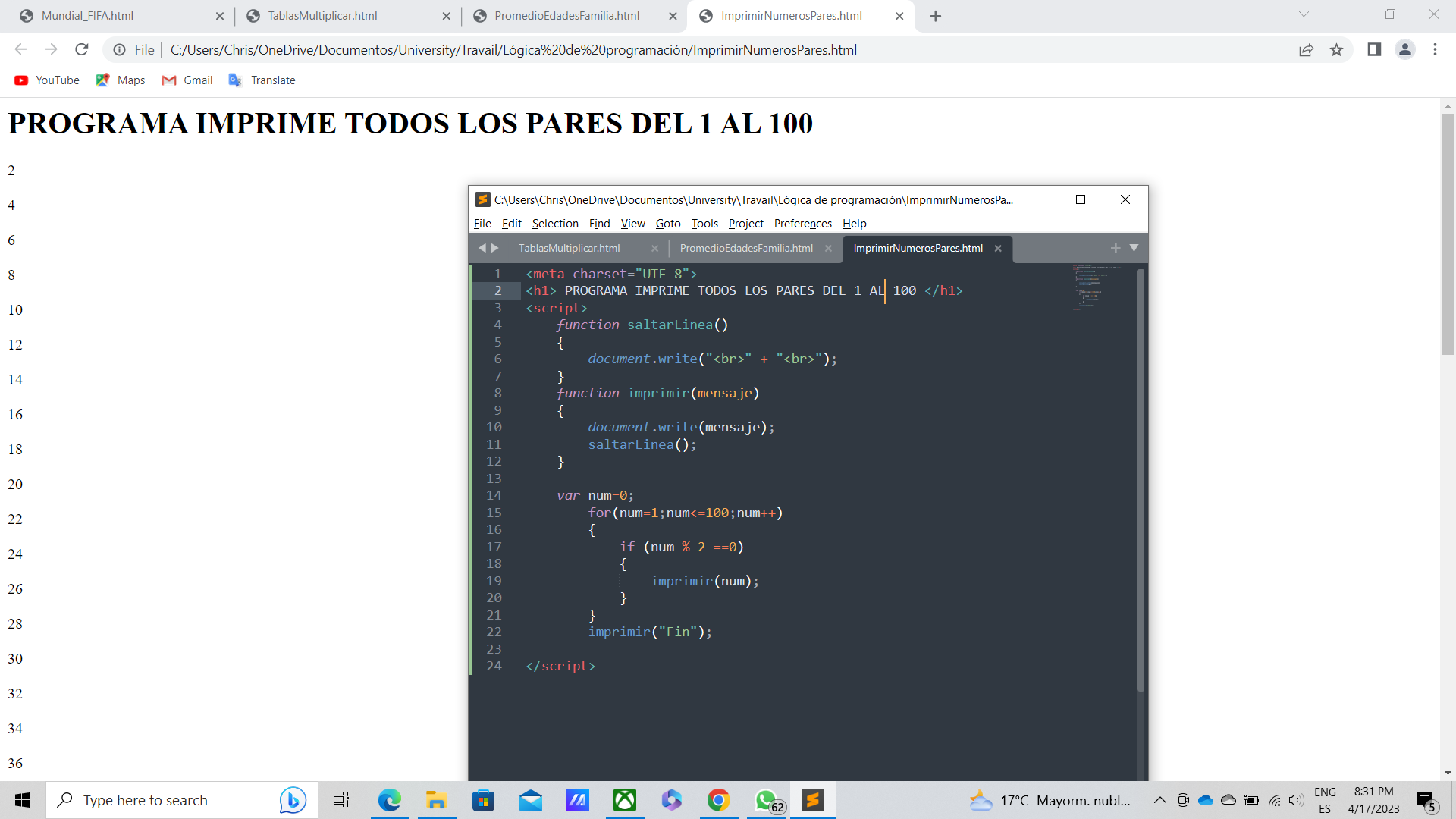Click line number 15 in gutter
The height and width of the screenshot is (819, 1456).
coord(494,513)
